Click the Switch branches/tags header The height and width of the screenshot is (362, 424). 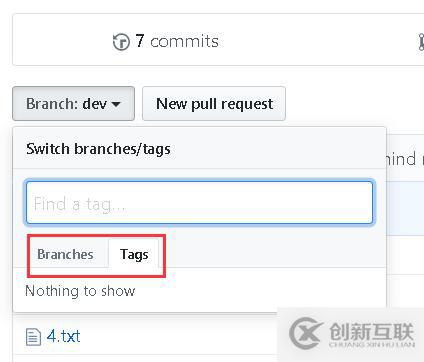(x=98, y=149)
